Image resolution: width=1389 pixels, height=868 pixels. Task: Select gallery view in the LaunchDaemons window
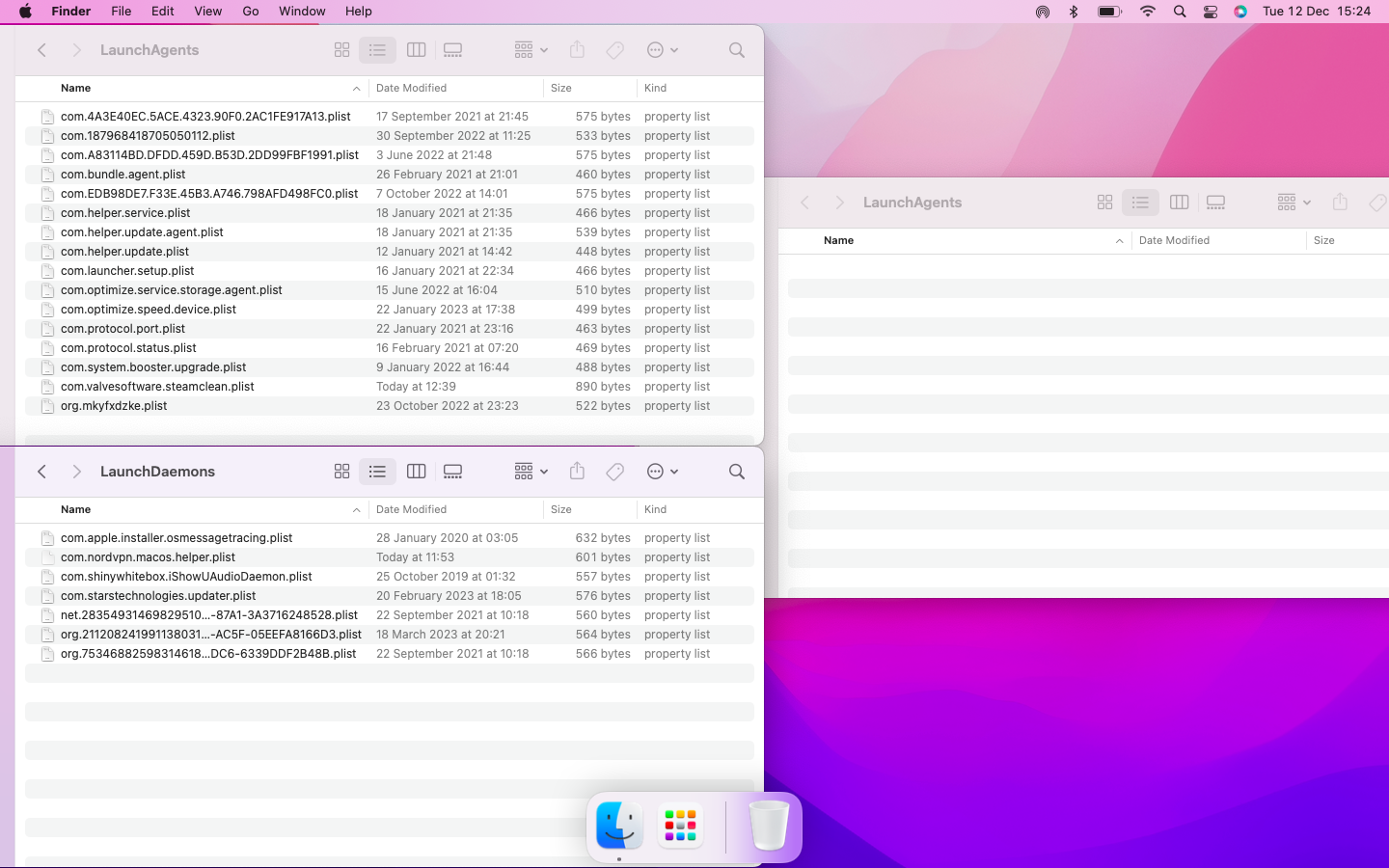[x=452, y=472]
